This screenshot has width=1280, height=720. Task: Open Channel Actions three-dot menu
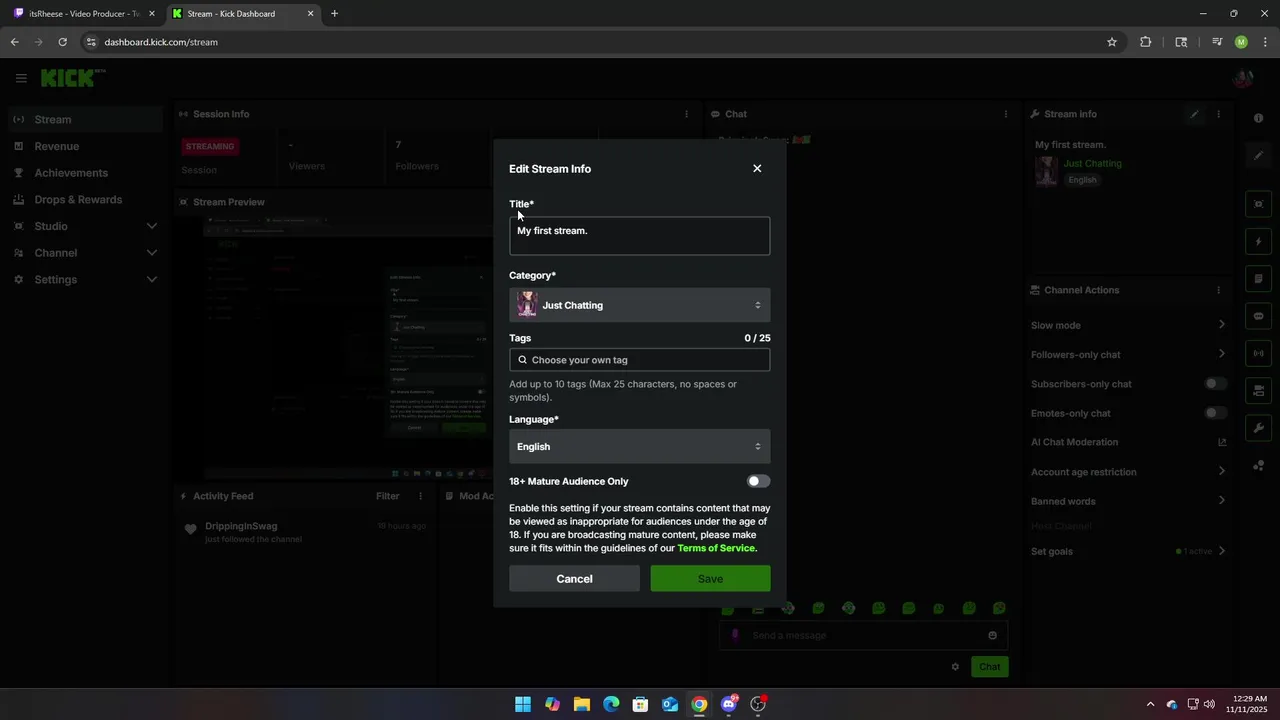[1218, 290]
